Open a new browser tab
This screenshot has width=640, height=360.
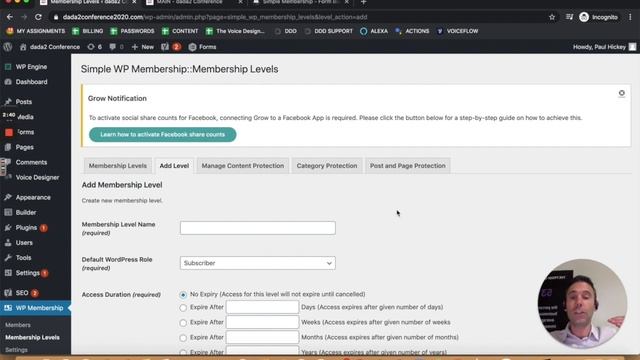click(363, 2)
